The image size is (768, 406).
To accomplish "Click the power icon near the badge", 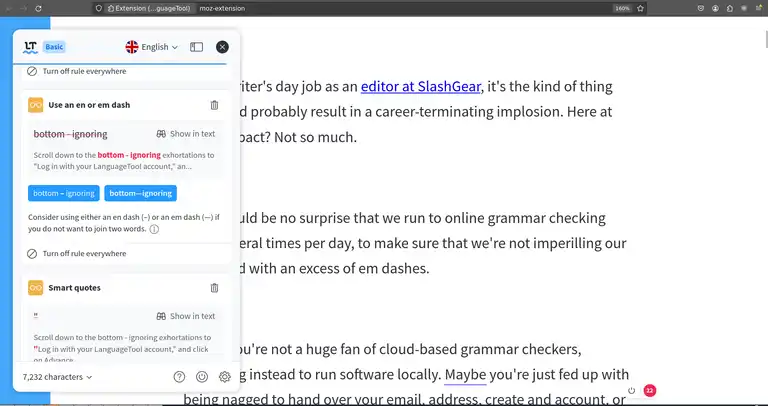I will (x=631, y=390).
